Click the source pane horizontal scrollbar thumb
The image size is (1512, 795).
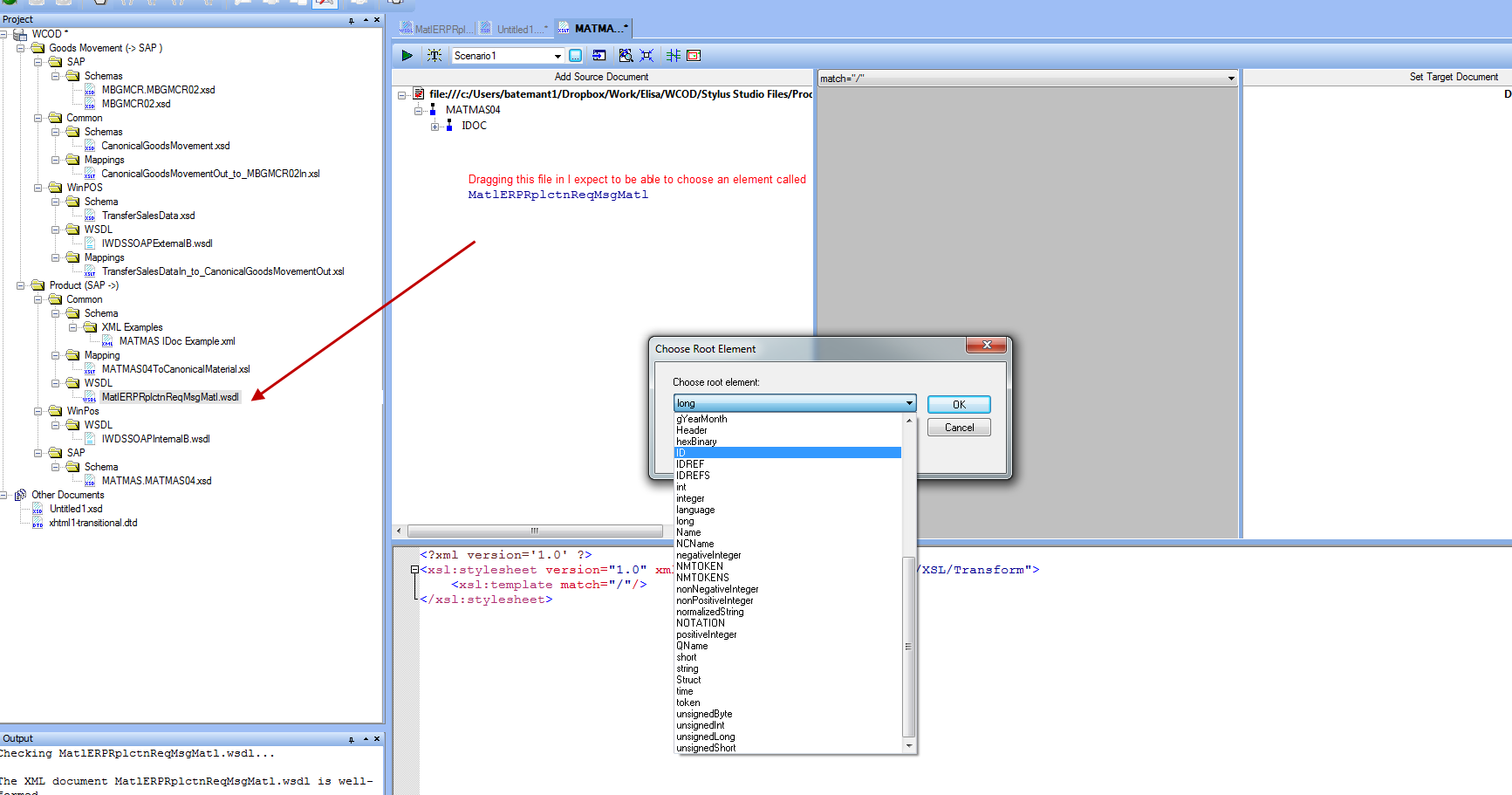[x=535, y=531]
